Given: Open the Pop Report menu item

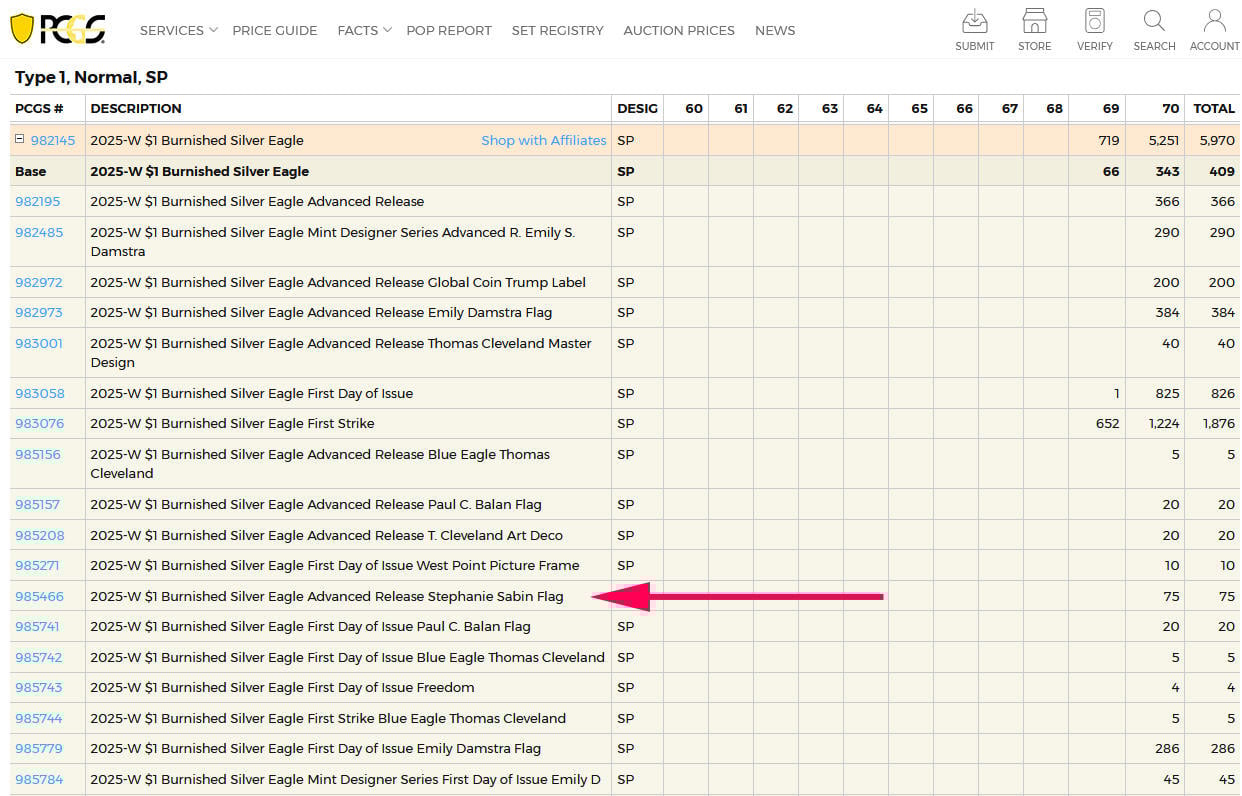Looking at the screenshot, I should click(x=449, y=30).
